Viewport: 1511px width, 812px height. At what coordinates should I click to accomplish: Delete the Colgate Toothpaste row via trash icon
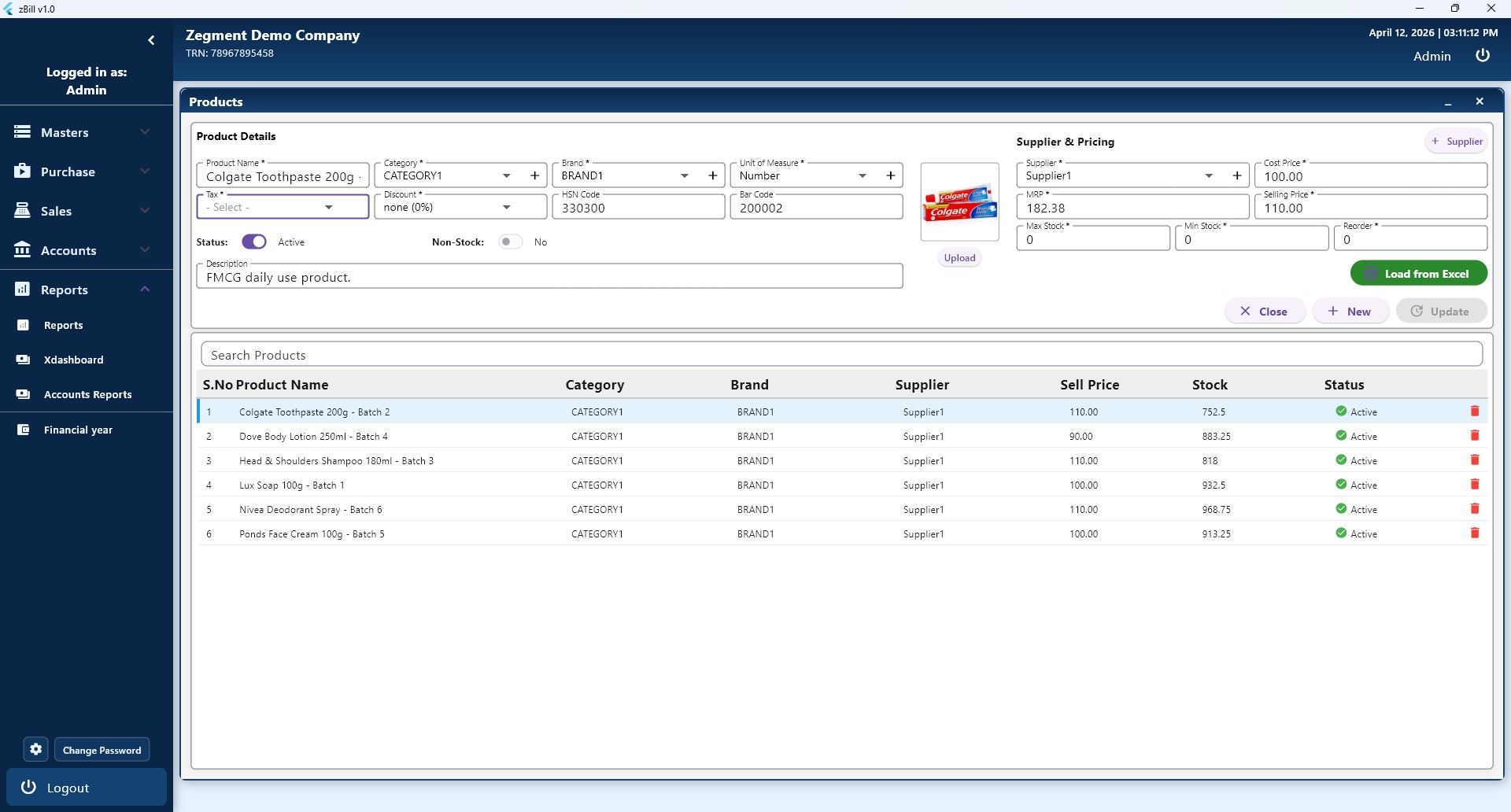click(x=1475, y=412)
